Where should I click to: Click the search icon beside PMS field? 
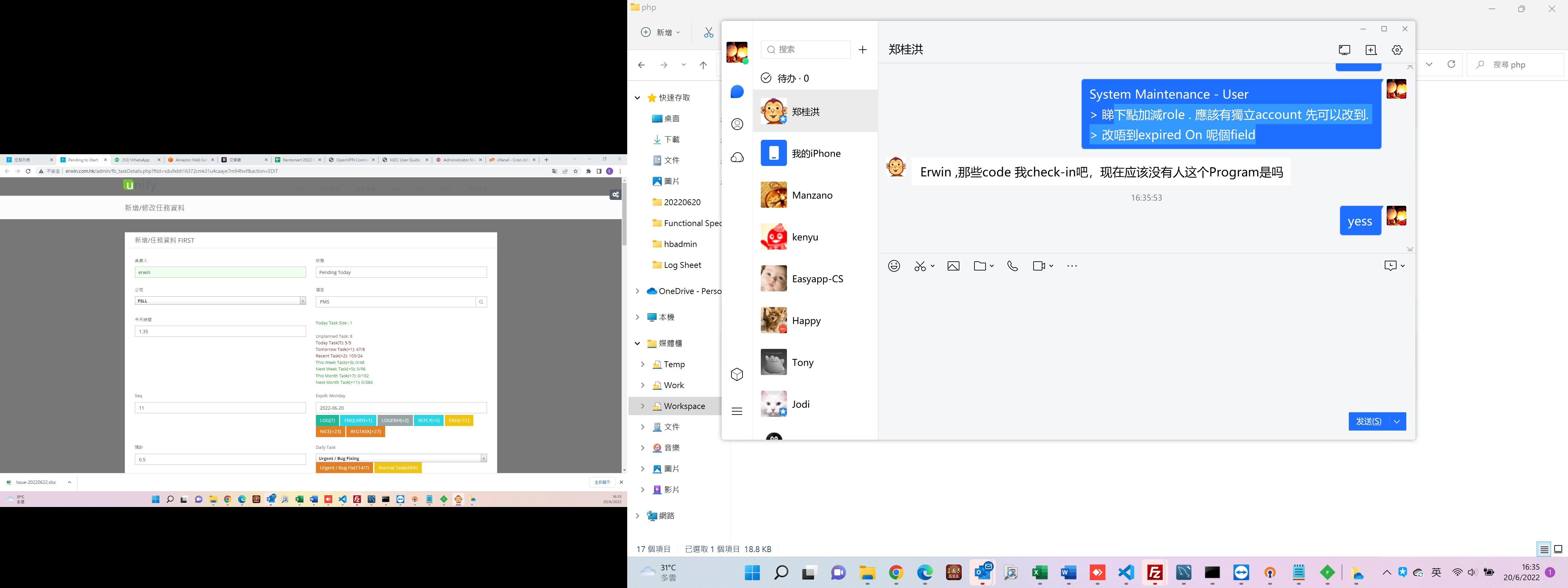tap(481, 302)
